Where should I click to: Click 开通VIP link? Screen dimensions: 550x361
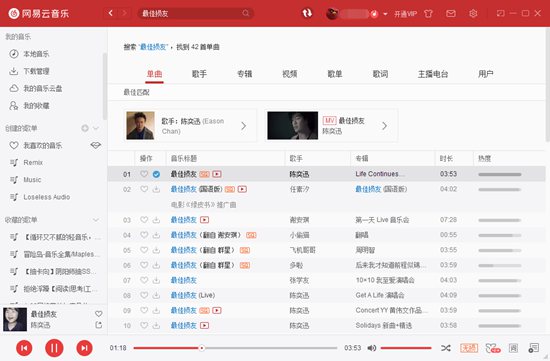click(405, 14)
